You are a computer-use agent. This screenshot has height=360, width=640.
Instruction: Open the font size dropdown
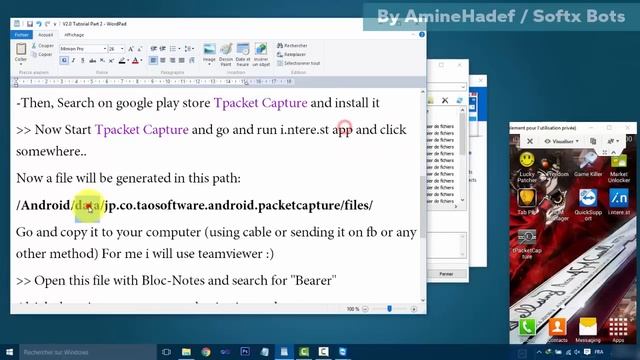tap(122, 49)
